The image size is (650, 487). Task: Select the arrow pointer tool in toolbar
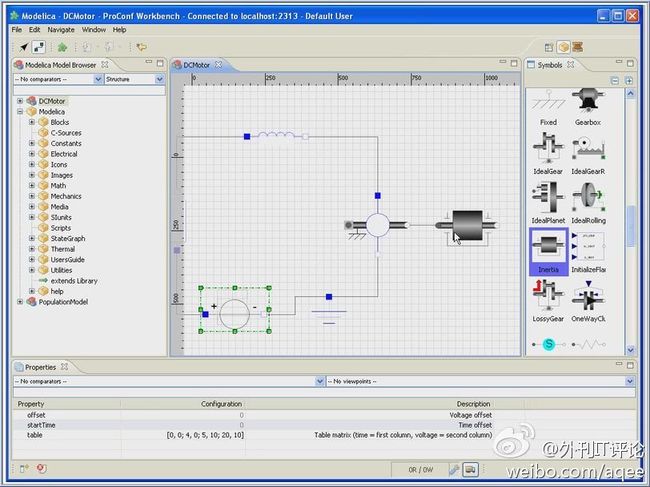click(x=24, y=47)
